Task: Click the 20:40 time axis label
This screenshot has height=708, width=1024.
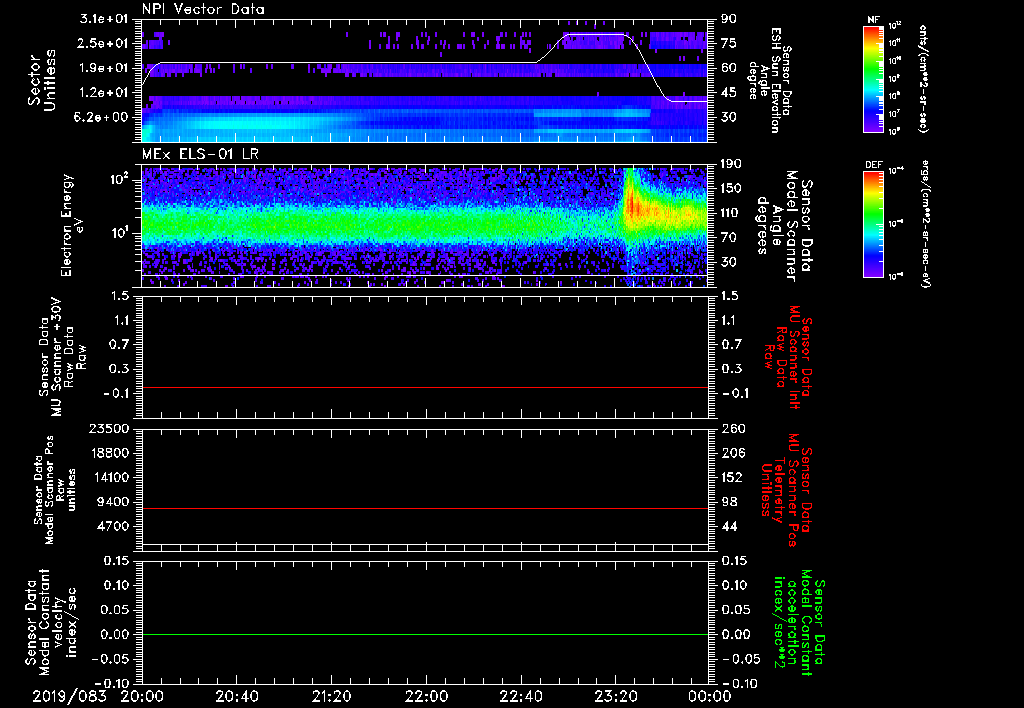Action: pos(237,695)
